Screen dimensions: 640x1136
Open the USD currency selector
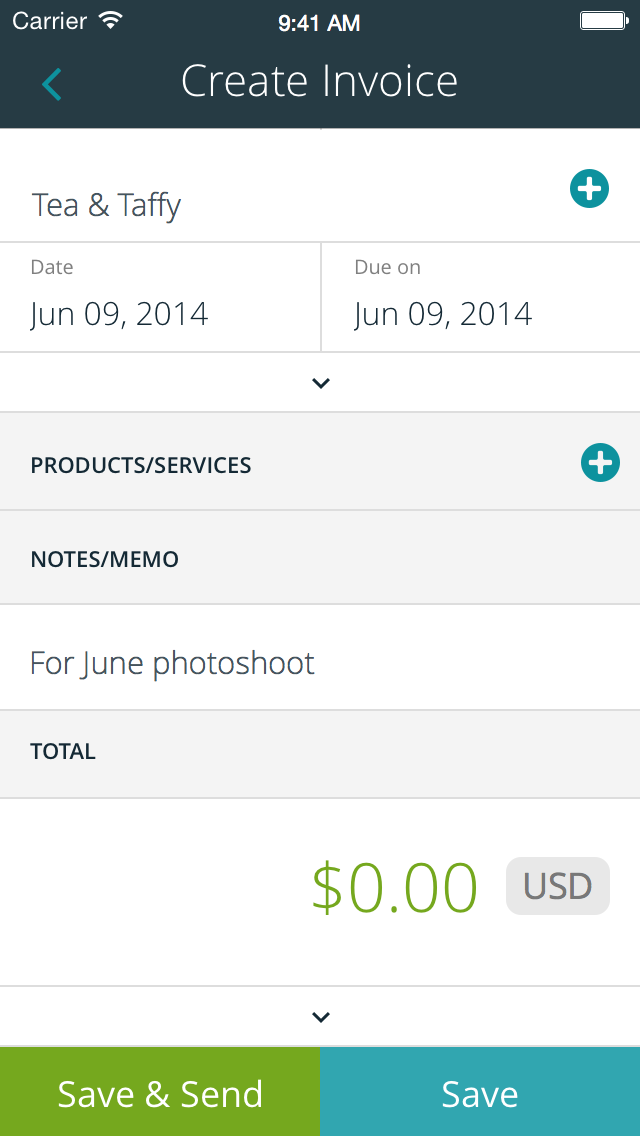pos(557,886)
